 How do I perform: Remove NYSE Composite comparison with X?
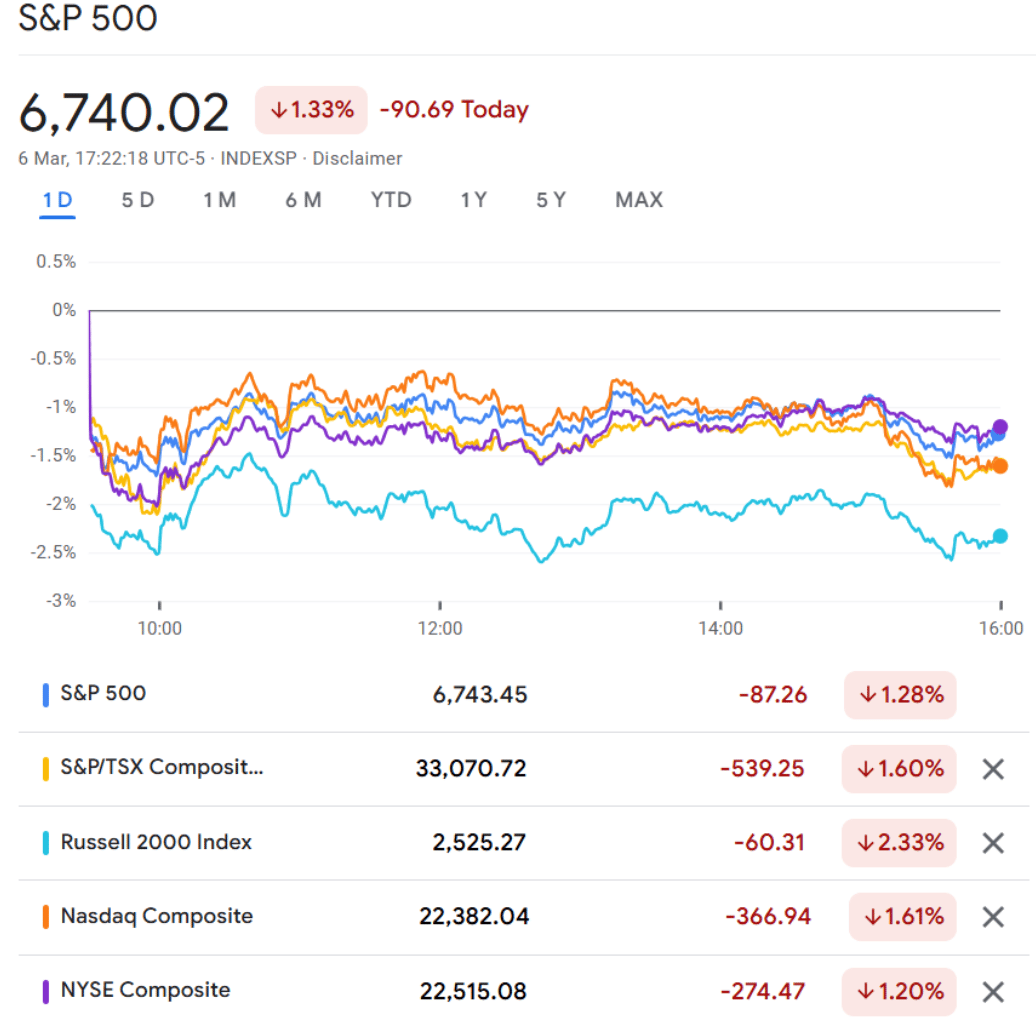pyautogui.click(x=992, y=991)
